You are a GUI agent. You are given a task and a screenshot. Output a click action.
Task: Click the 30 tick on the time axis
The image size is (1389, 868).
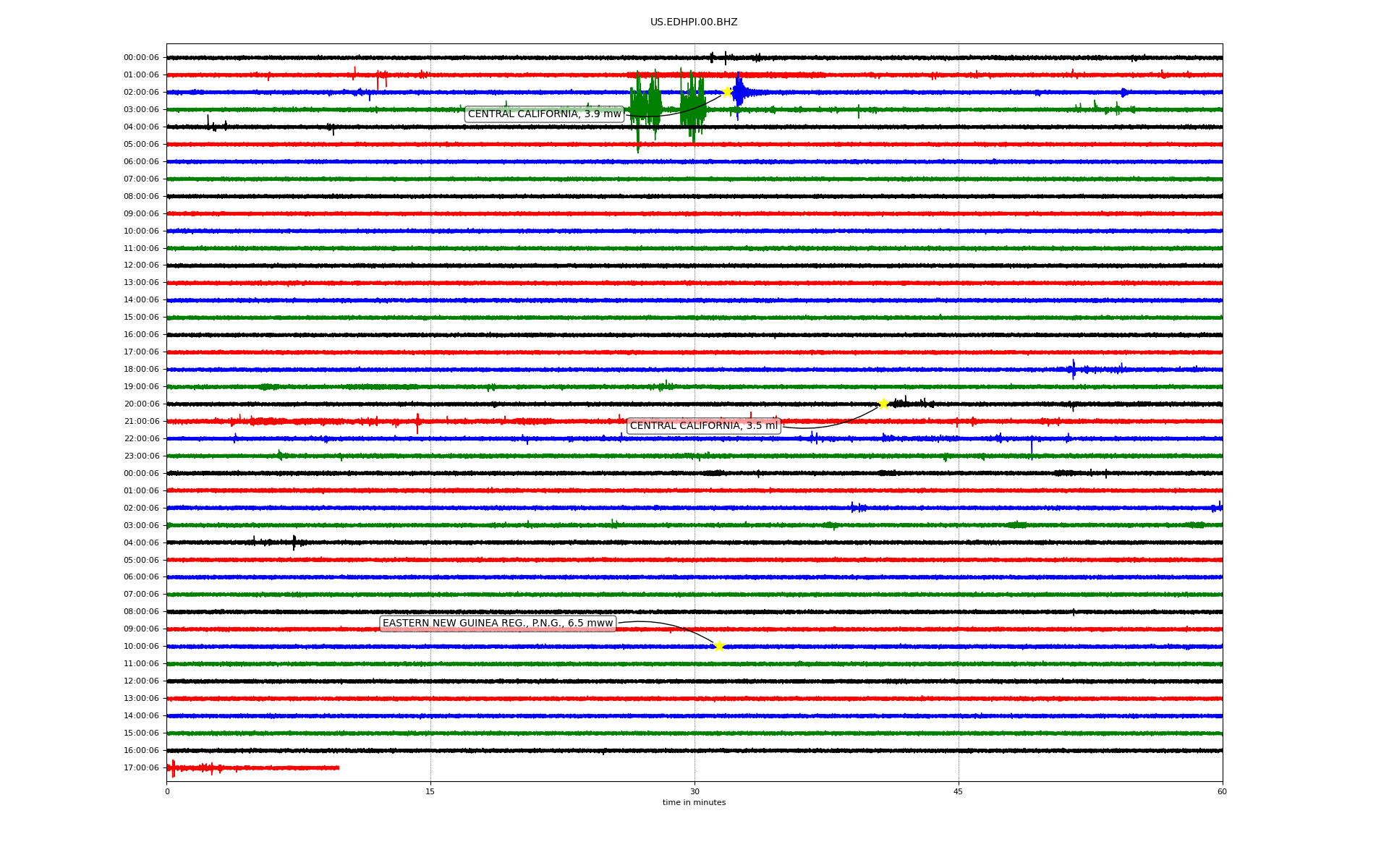click(694, 791)
